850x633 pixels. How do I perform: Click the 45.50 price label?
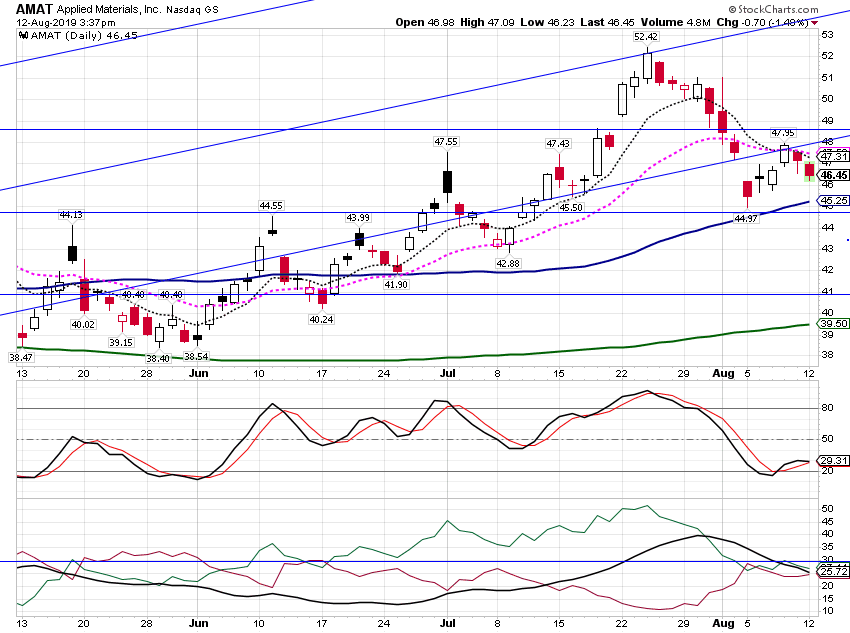[x=571, y=208]
